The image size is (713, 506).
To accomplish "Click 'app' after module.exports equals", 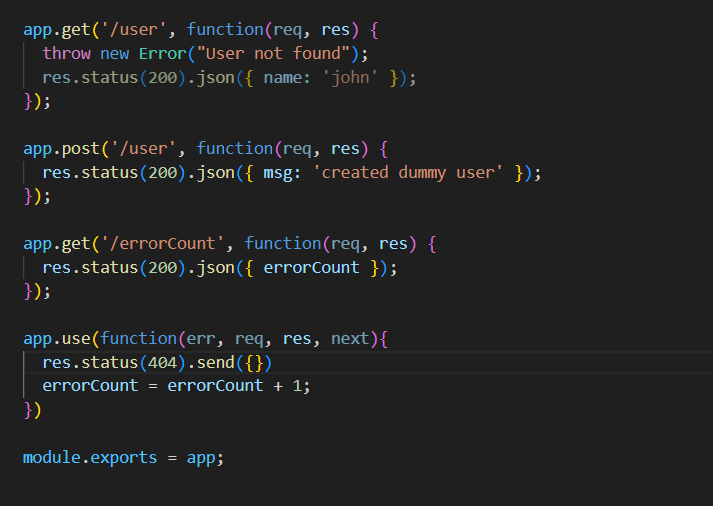I will (x=201, y=458).
